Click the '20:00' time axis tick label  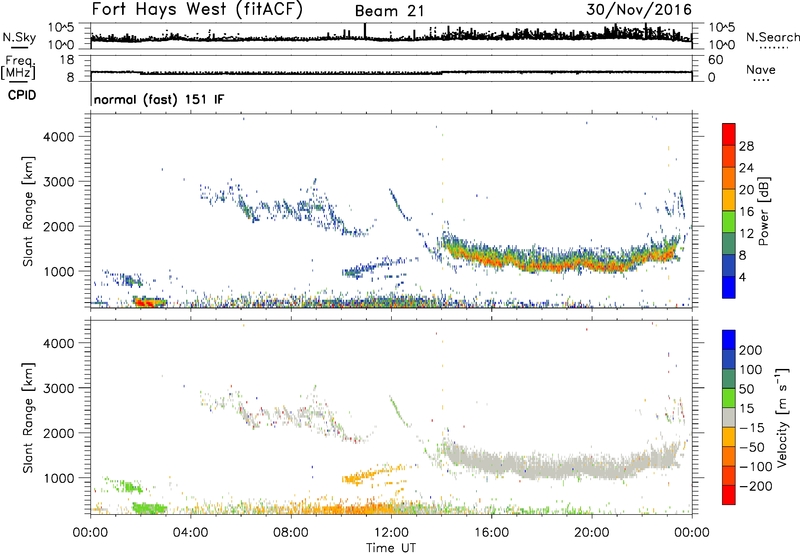click(591, 533)
